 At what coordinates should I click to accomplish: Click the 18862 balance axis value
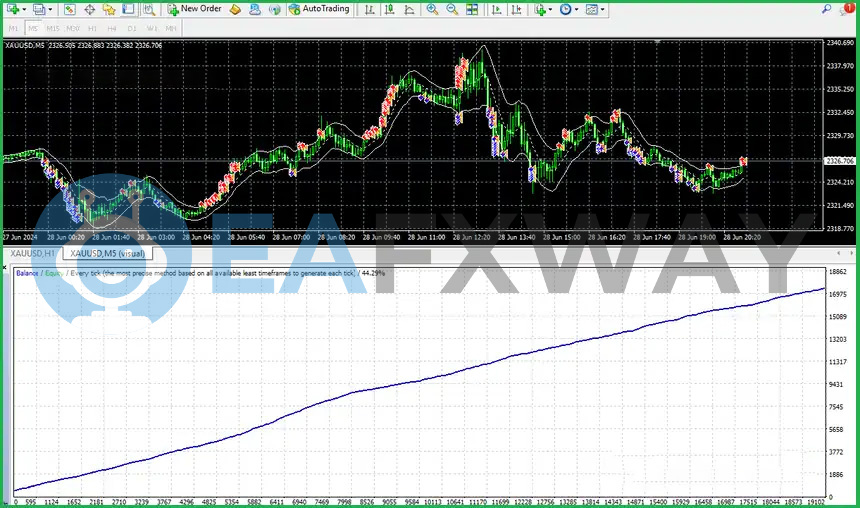click(838, 272)
